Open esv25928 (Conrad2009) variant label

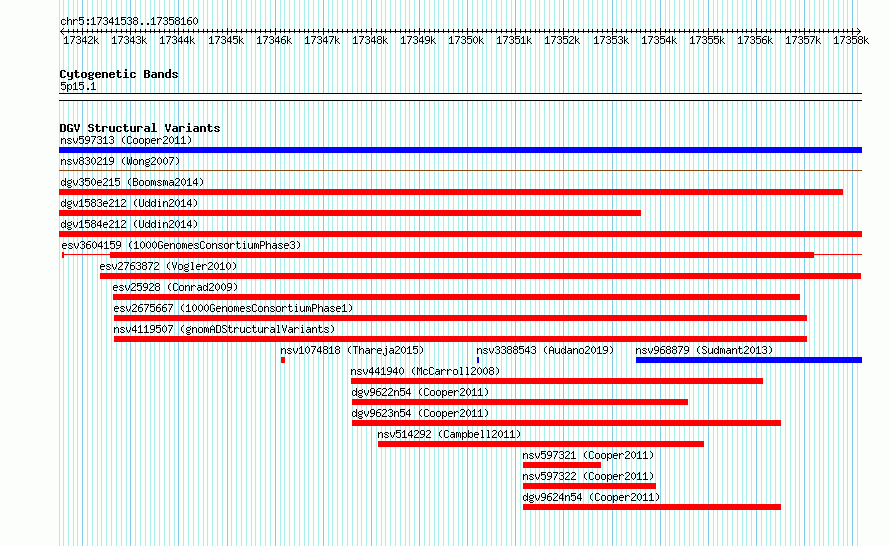coord(175,287)
